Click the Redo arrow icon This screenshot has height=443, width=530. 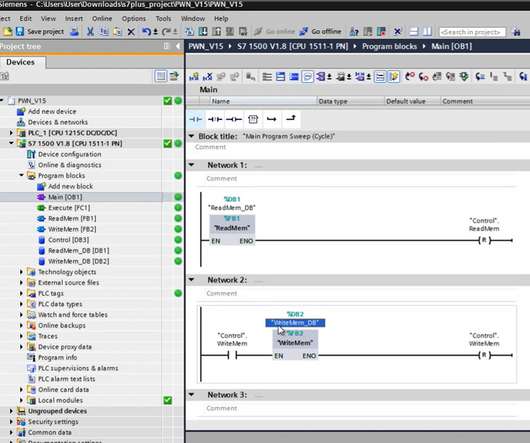click(167, 32)
